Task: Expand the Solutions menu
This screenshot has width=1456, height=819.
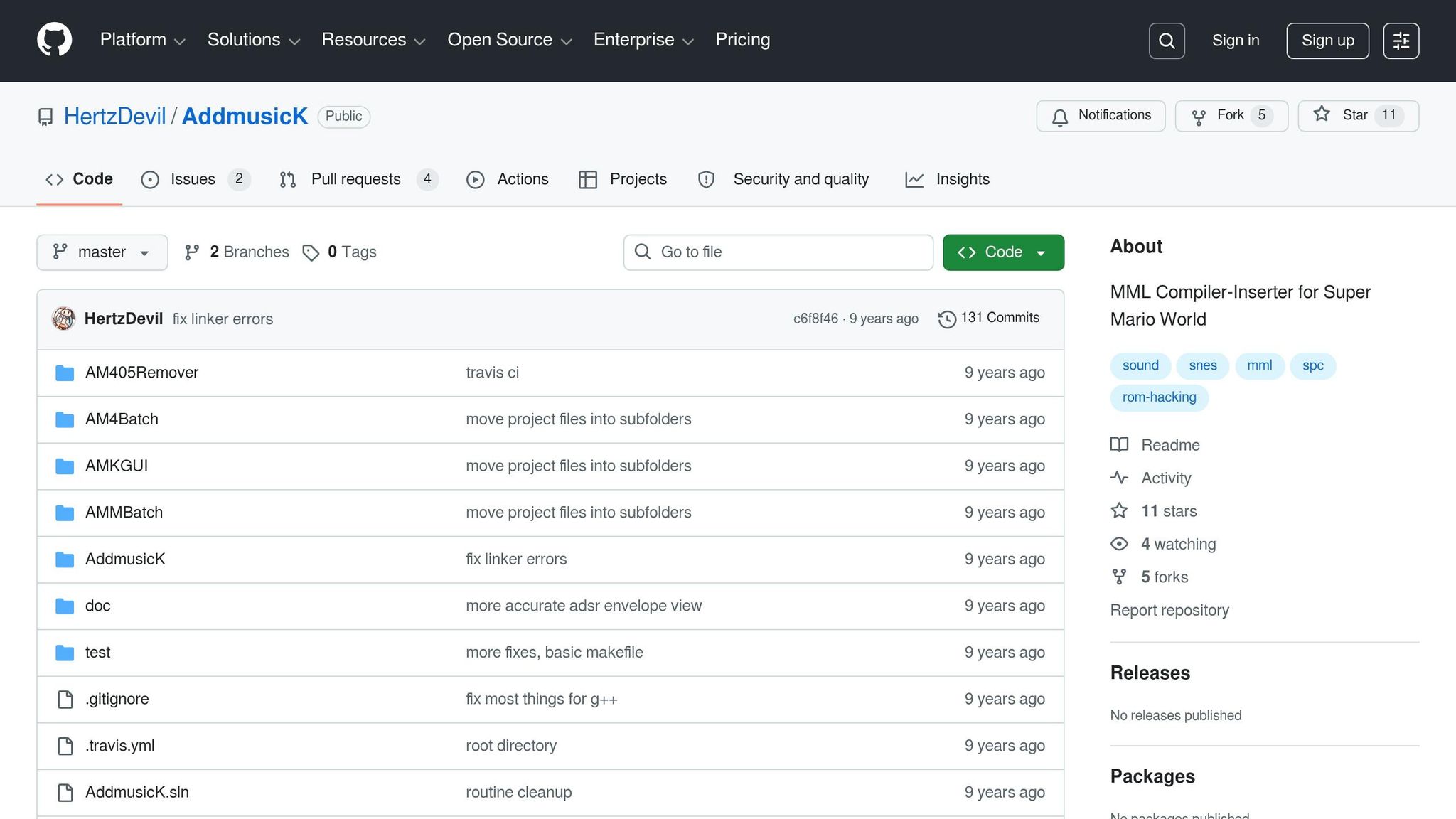Action: [254, 40]
